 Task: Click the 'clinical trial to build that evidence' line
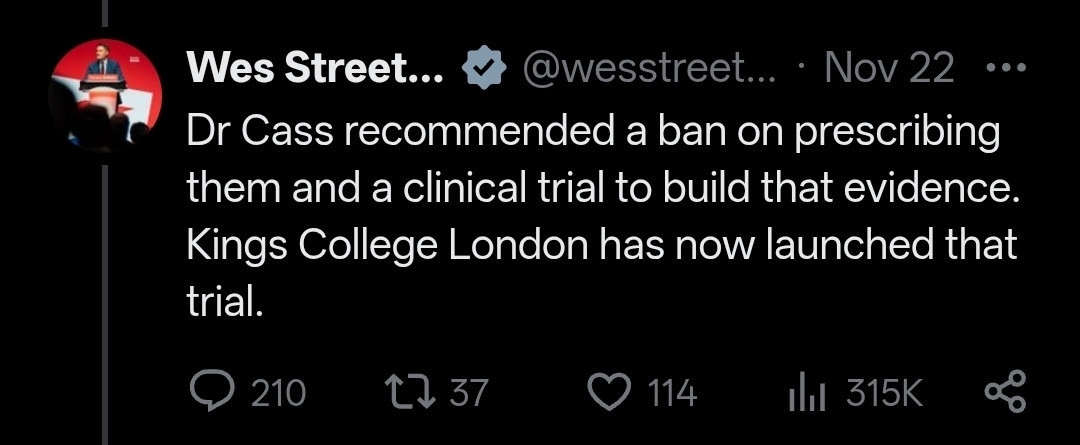pos(600,189)
